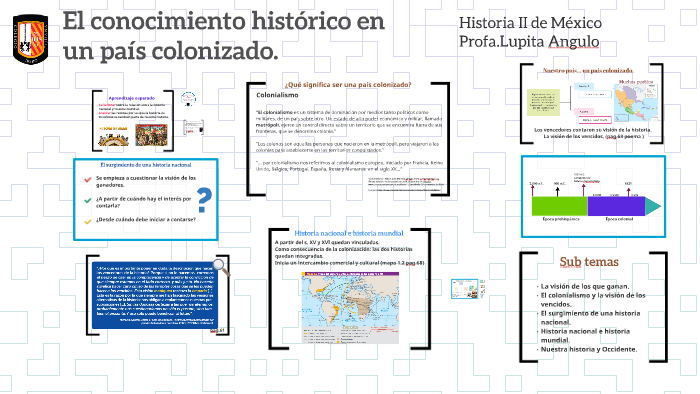Click 'El surgimiento de una historia nacional.' subtema bullet
This screenshot has height=394, width=700.
pyautogui.click(x=590, y=318)
